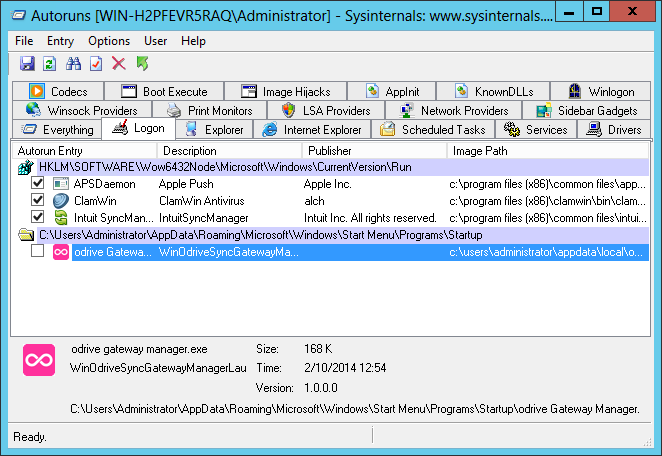Sort by Image Path column header

[548, 151]
